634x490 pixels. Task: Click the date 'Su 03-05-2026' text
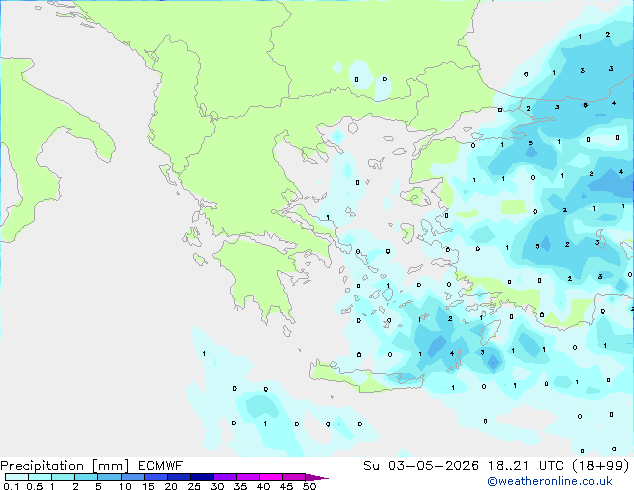click(x=421, y=466)
